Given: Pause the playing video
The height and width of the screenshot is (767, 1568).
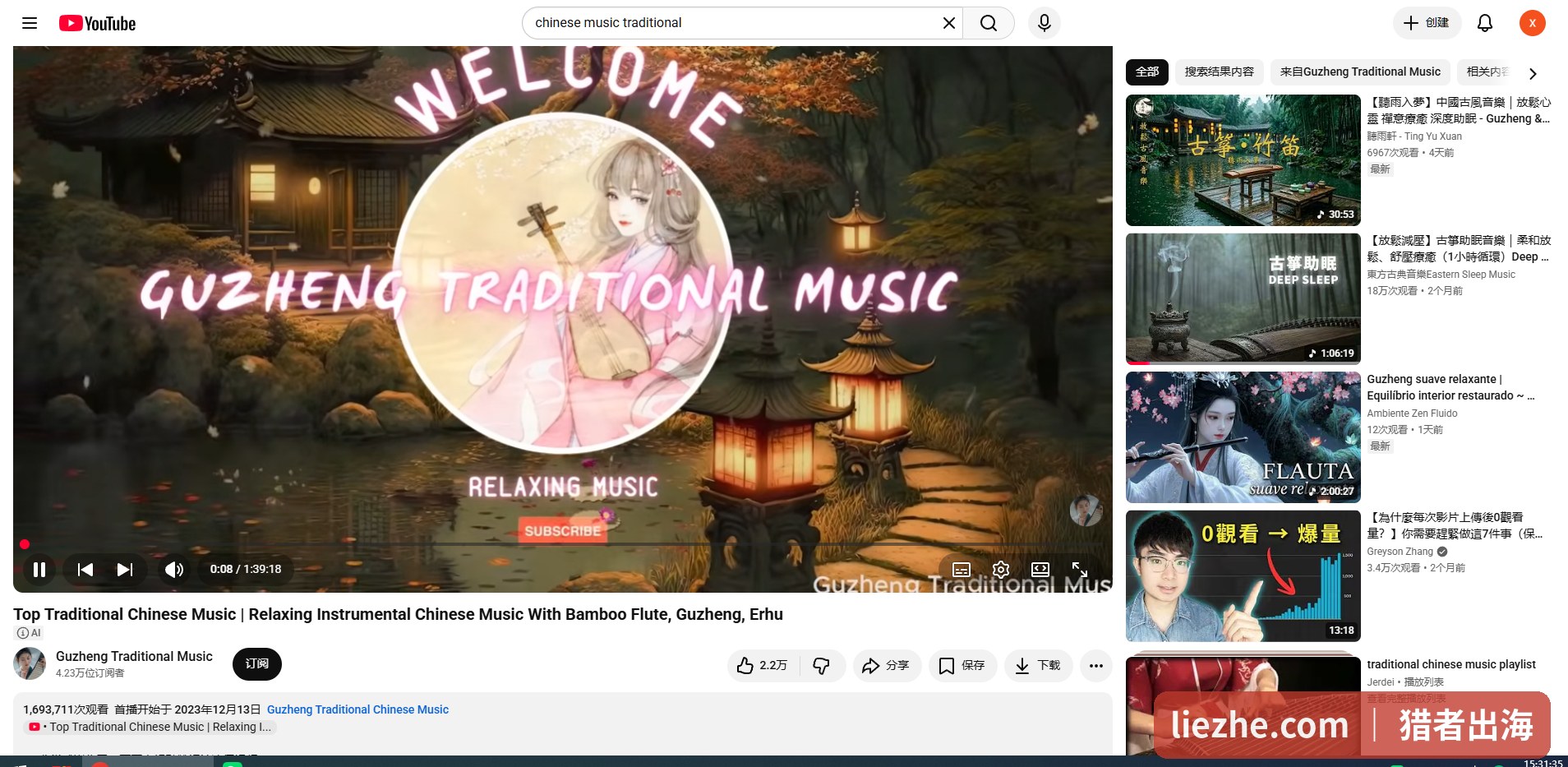Looking at the screenshot, I should pyautogui.click(x=39, y=569).
